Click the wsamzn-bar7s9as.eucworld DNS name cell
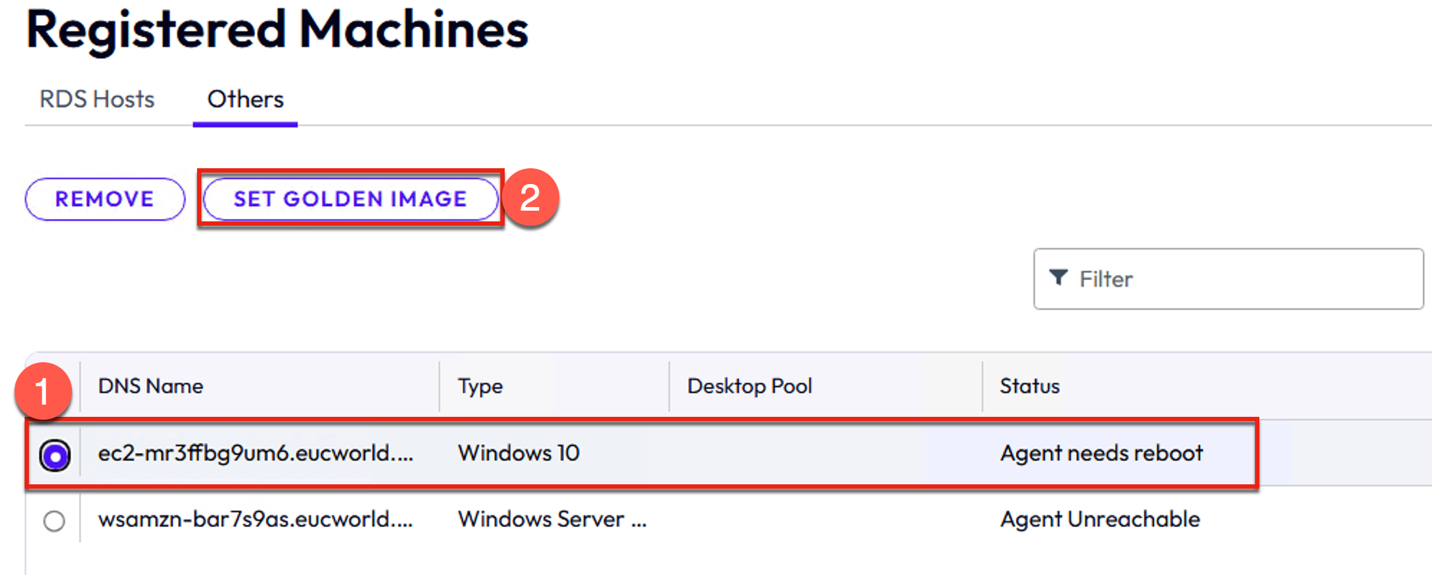The image size is (1432, 575). click(255, 519)
